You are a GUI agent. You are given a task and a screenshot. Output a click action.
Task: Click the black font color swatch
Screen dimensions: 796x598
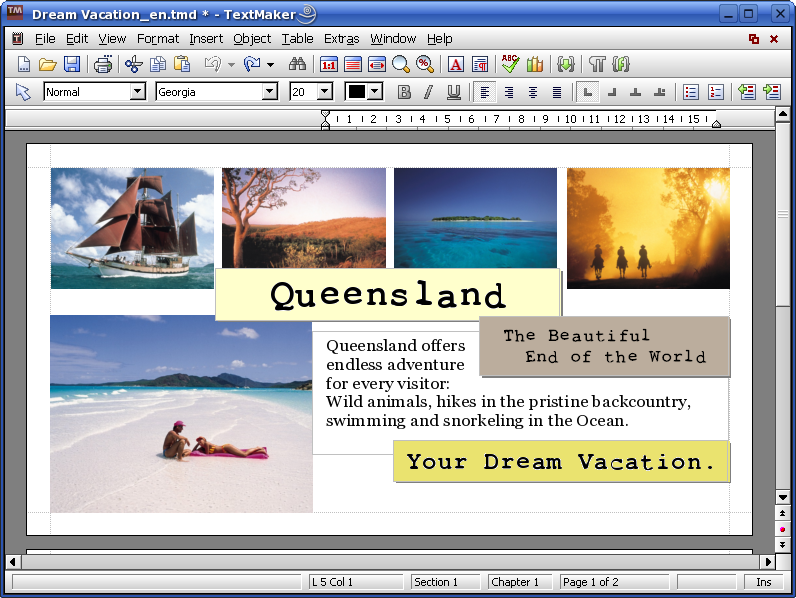click(x=356, y=92)
